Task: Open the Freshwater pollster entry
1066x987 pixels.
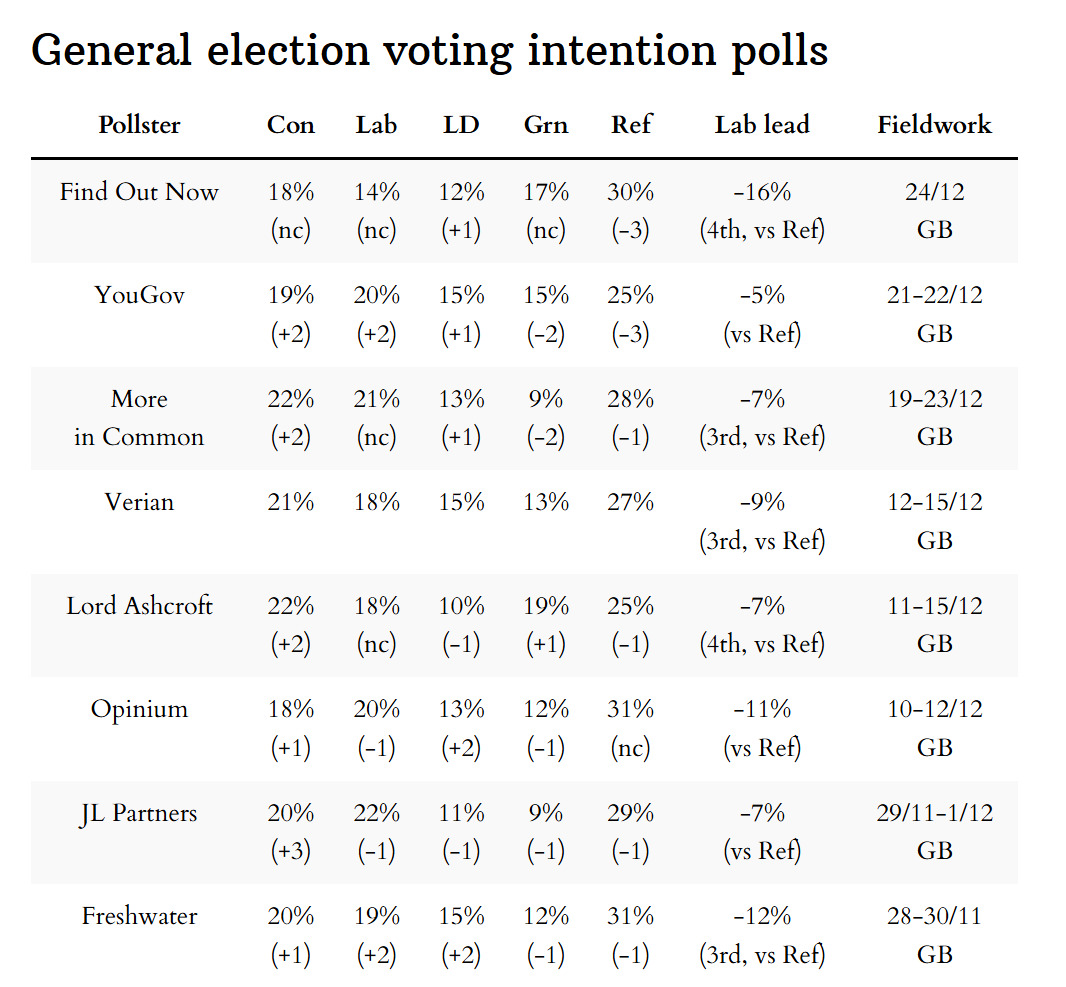Action: click(139, 917)
